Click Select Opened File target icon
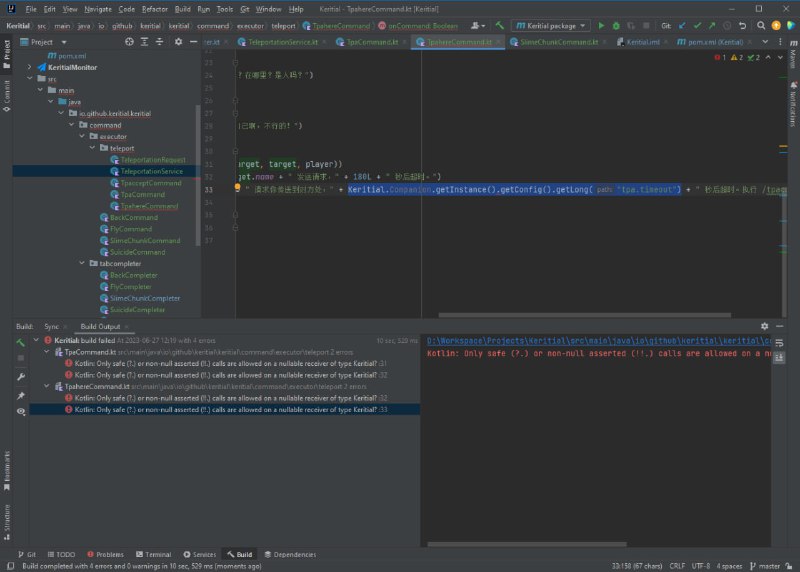 [x=129, y=42]
